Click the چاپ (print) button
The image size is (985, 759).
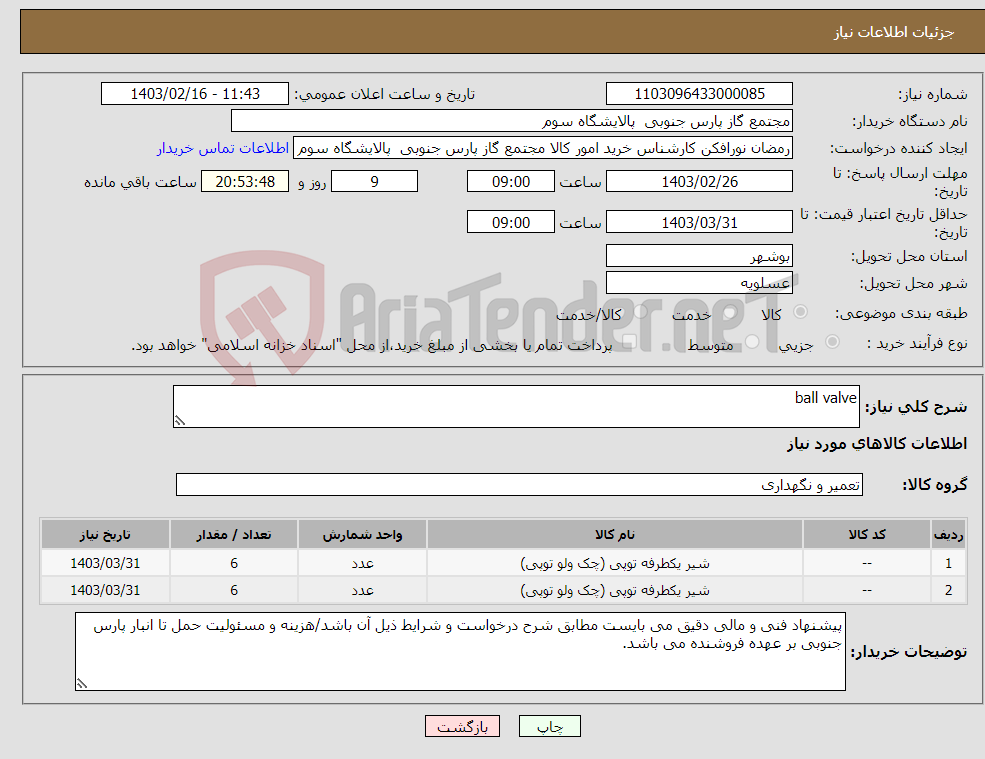tap(550, 726)
